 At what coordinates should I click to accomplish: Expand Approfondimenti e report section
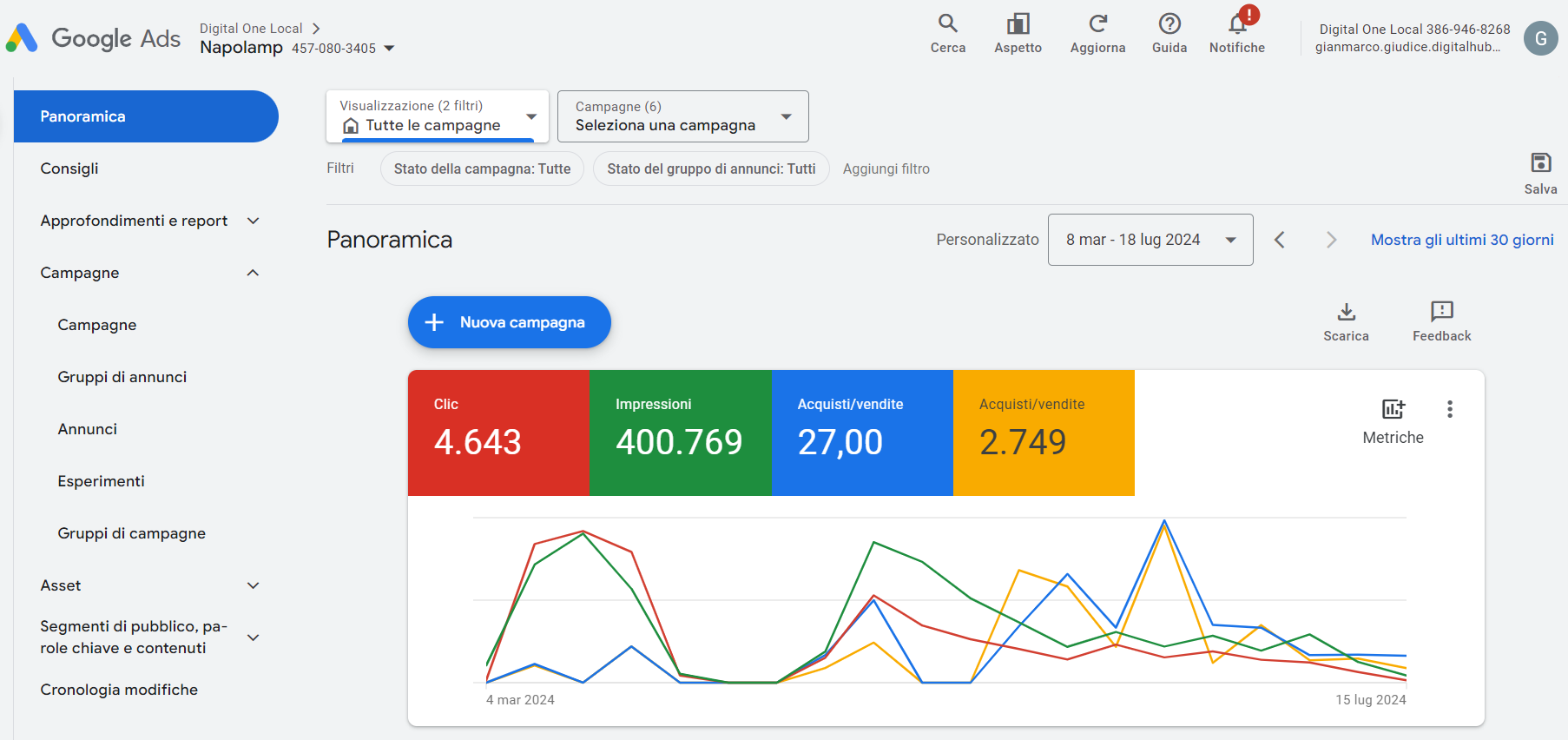[x=253, y=221]
